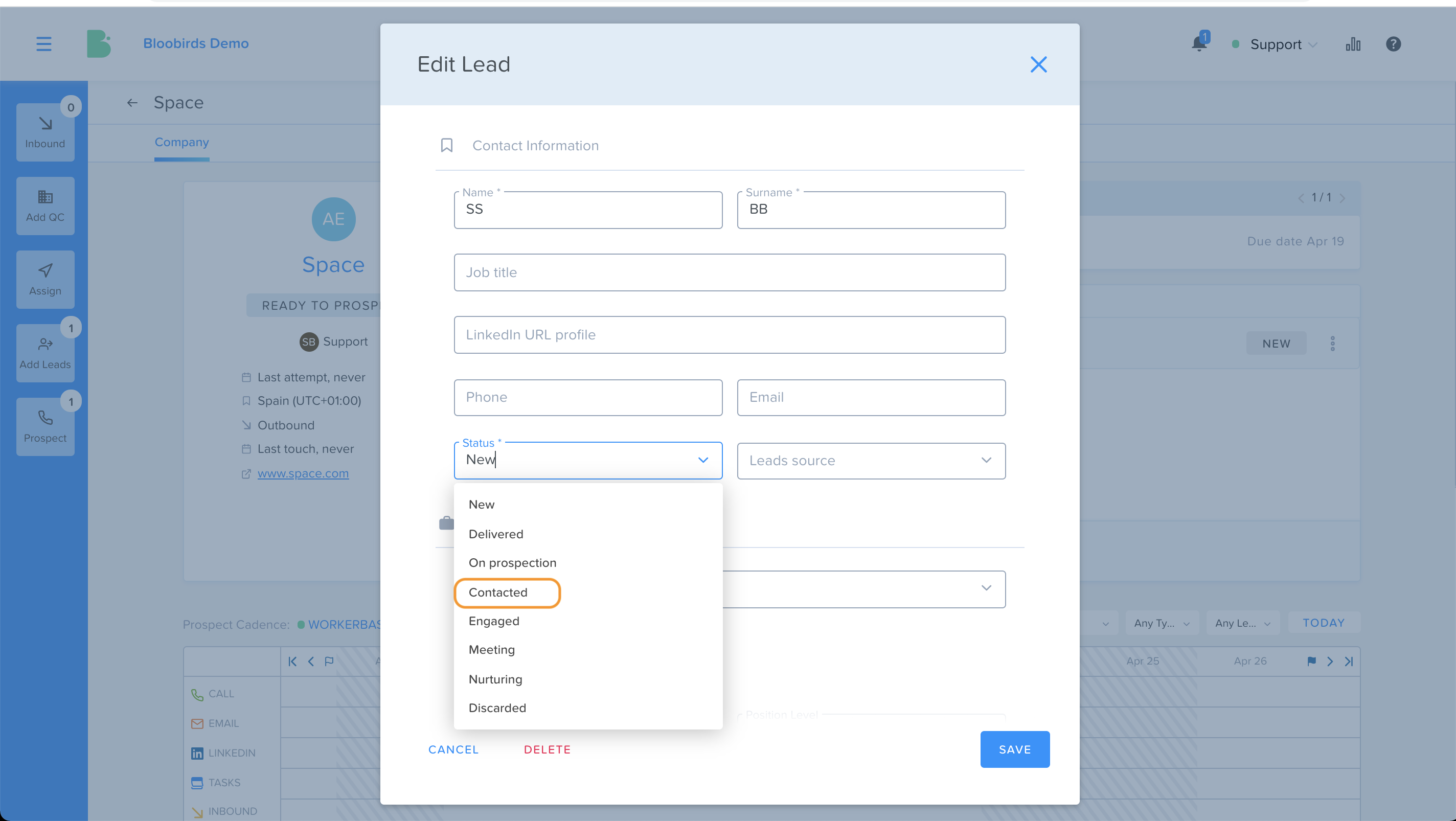
Task: Click the outlined flag icon in timeline
Action: 329,661
